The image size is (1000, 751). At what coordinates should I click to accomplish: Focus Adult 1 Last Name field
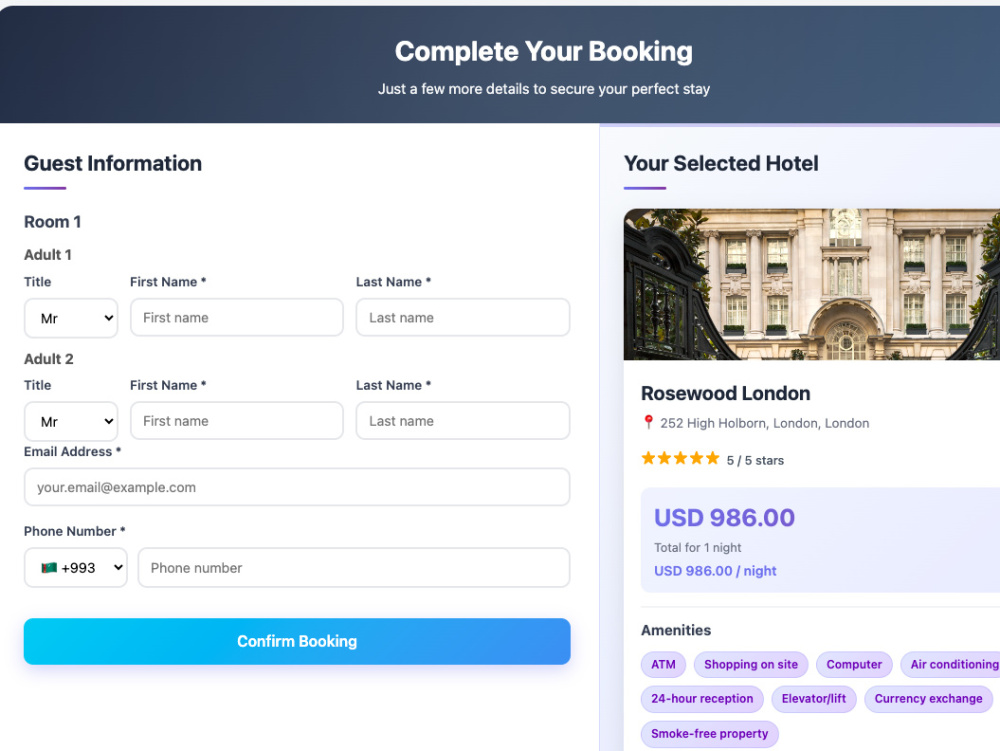click(462, 317)
